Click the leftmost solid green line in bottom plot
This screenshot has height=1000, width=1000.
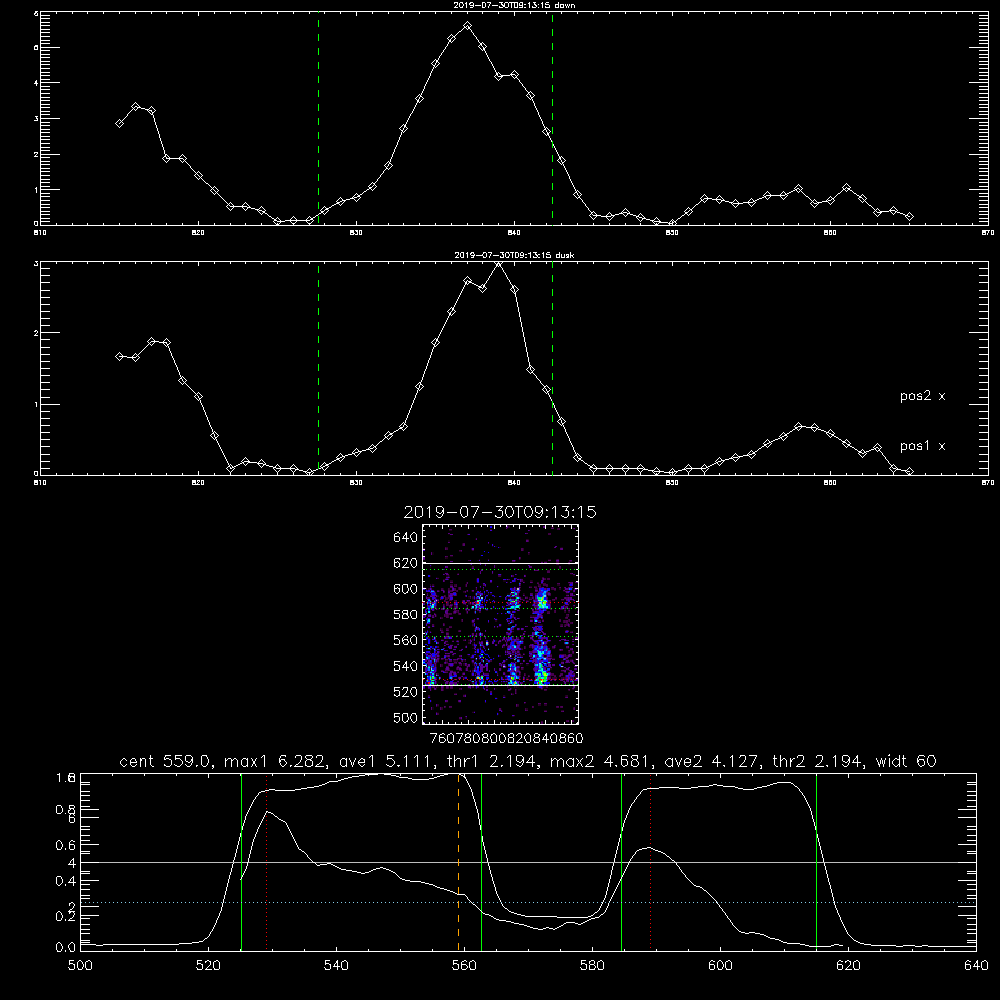241,862
